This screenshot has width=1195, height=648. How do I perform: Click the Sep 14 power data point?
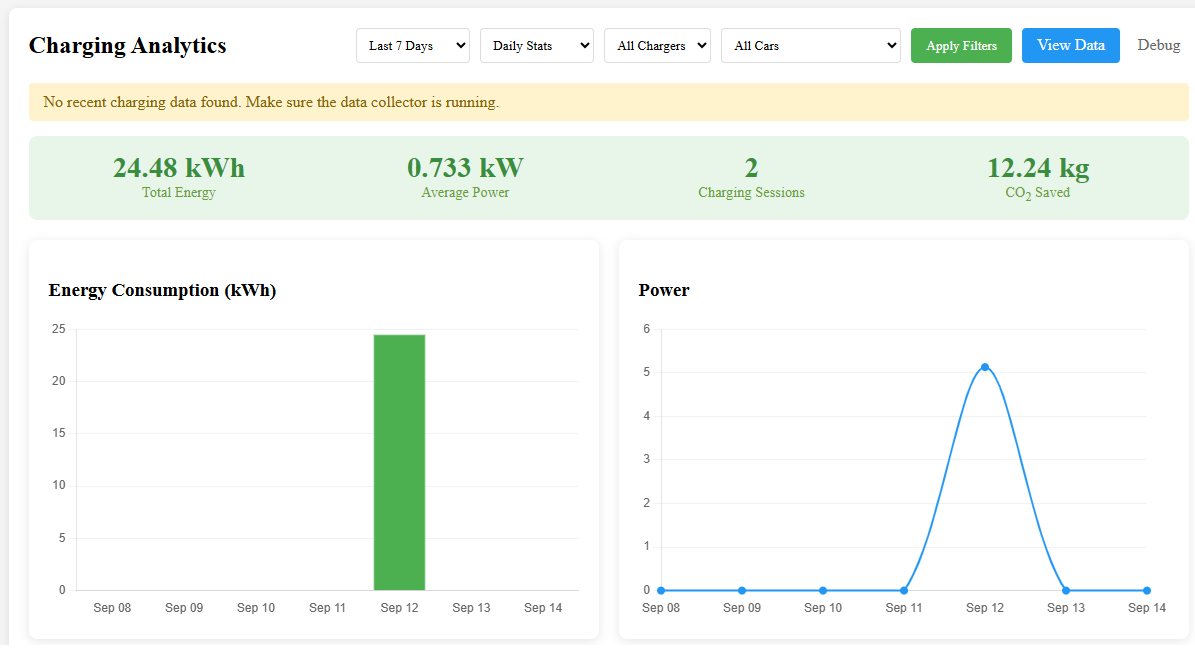coord(1146,590)
